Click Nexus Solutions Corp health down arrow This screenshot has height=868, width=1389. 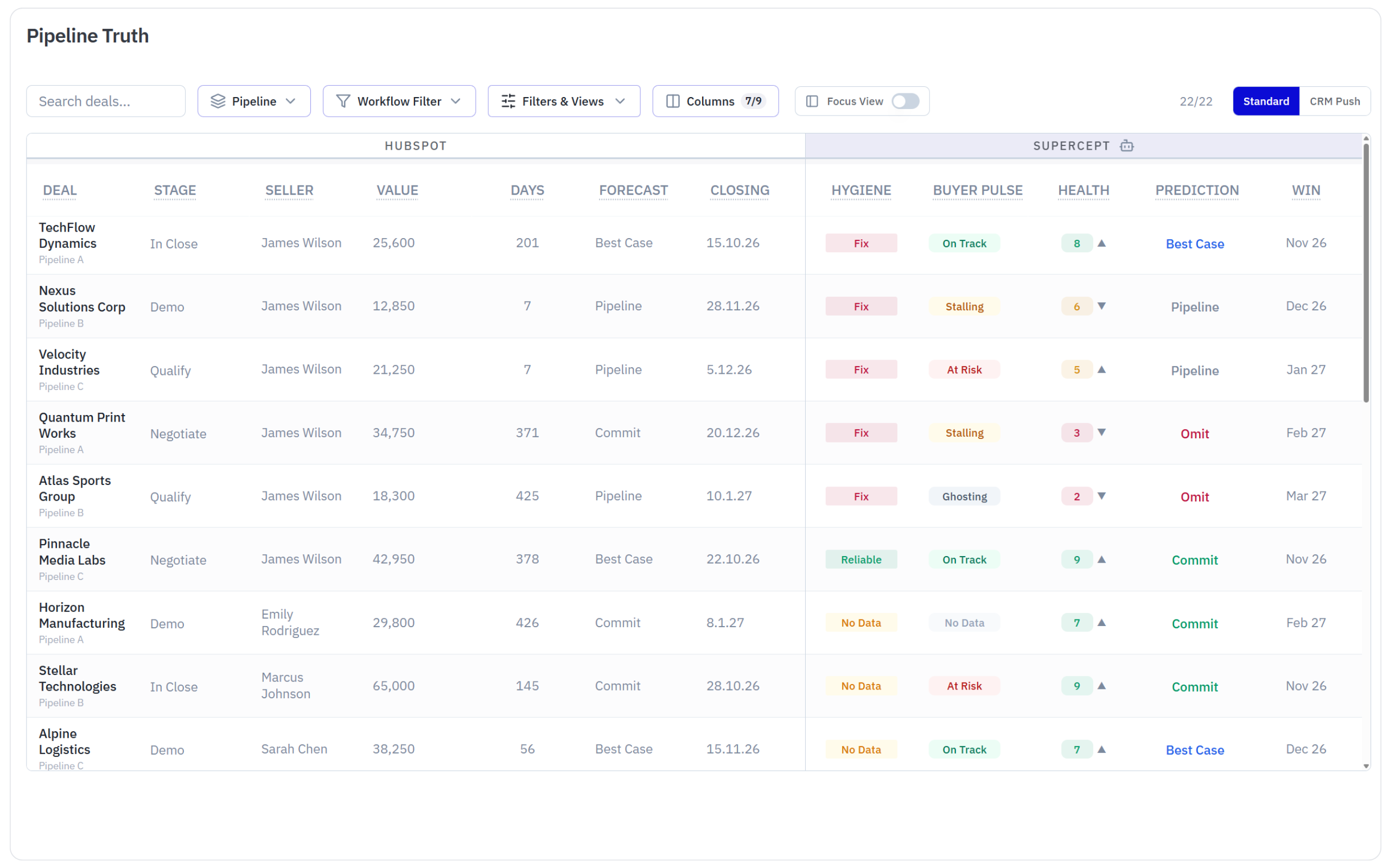click(1101, 306)
